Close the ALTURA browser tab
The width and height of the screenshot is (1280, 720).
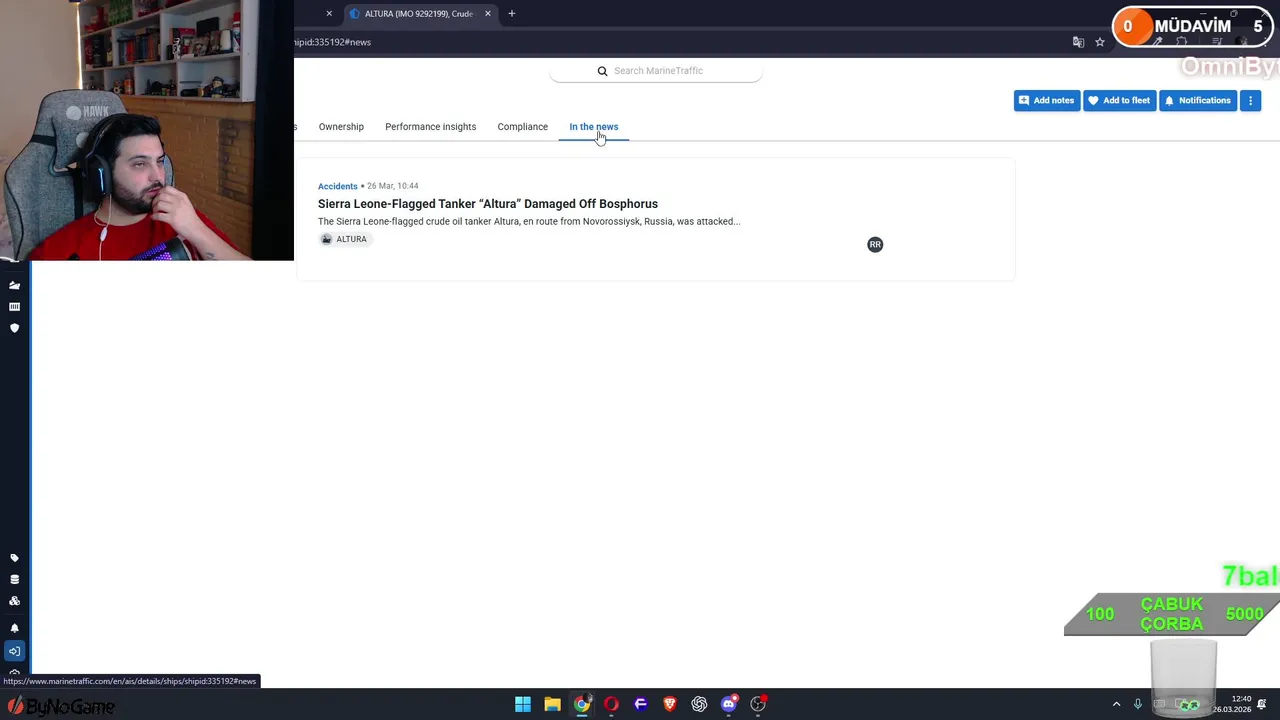[x=487, y=14]
